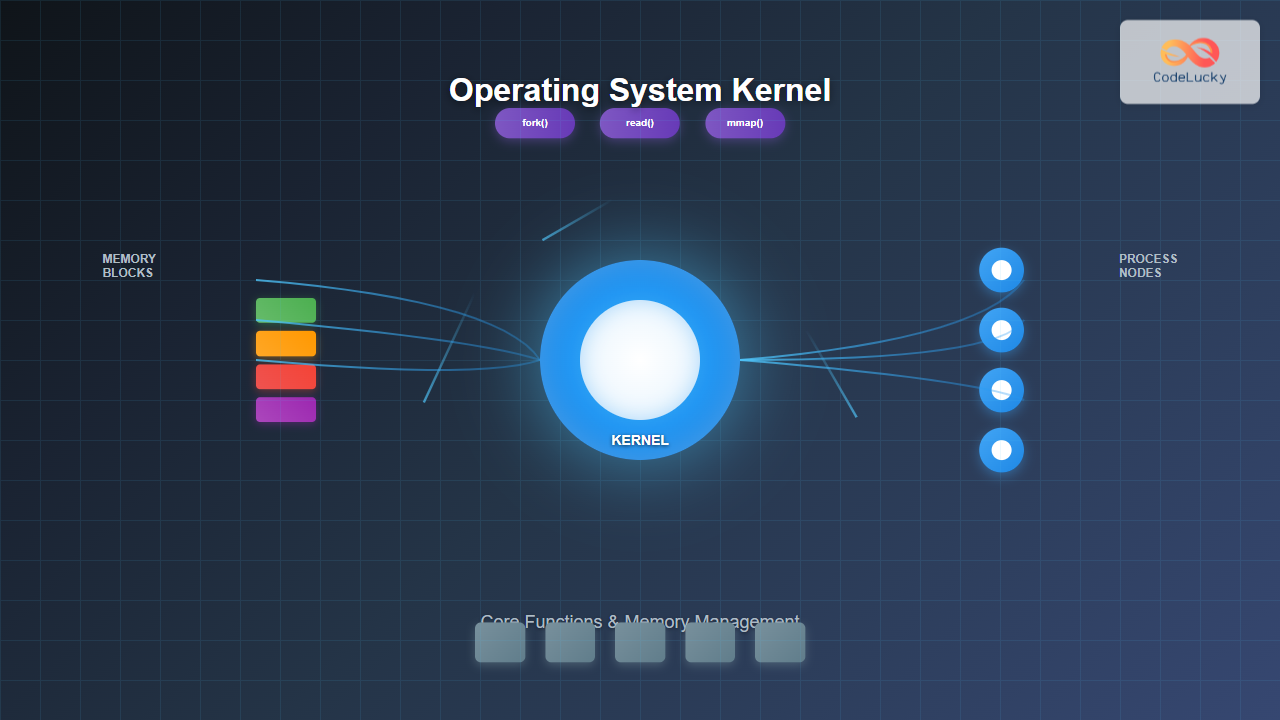Select the read() system call pill

(x=640, y=123)
